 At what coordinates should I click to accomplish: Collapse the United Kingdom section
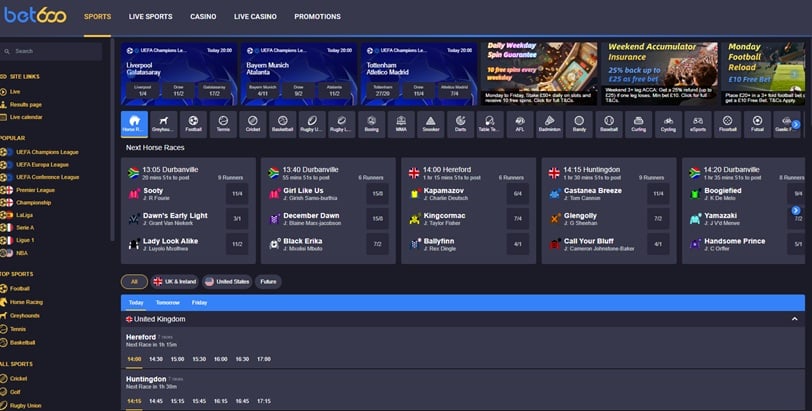pos(794,319)
